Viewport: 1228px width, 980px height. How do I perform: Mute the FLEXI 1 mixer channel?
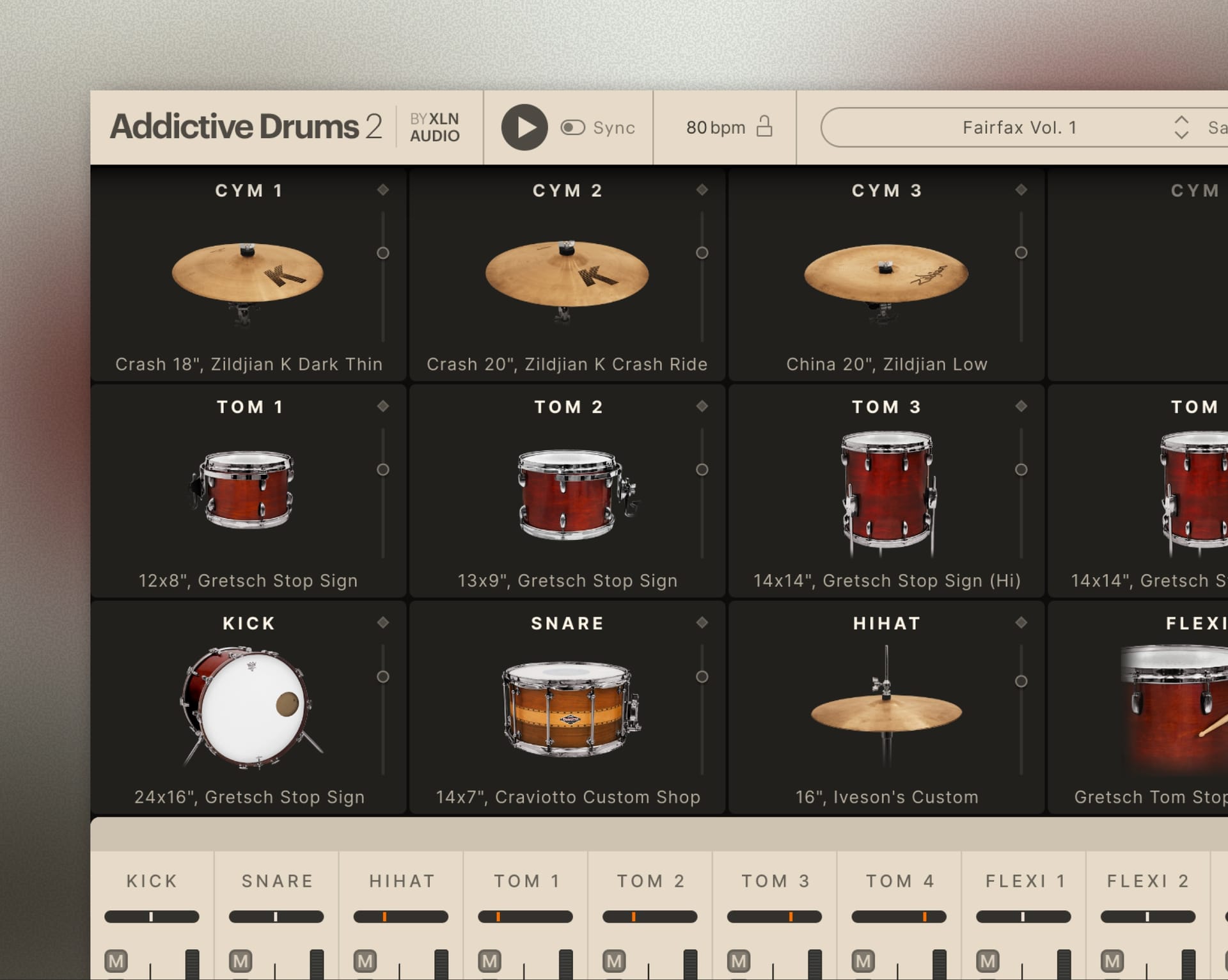[988, 961]
